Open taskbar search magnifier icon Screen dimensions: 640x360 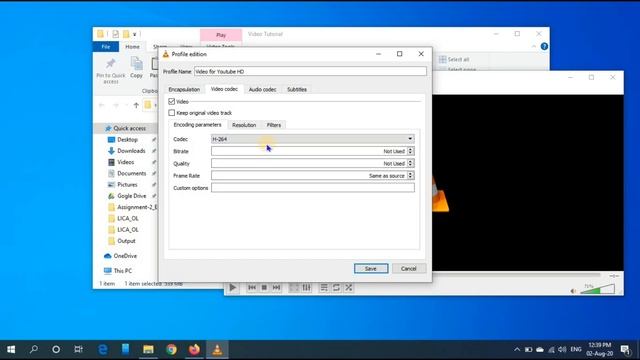point(33,350)
